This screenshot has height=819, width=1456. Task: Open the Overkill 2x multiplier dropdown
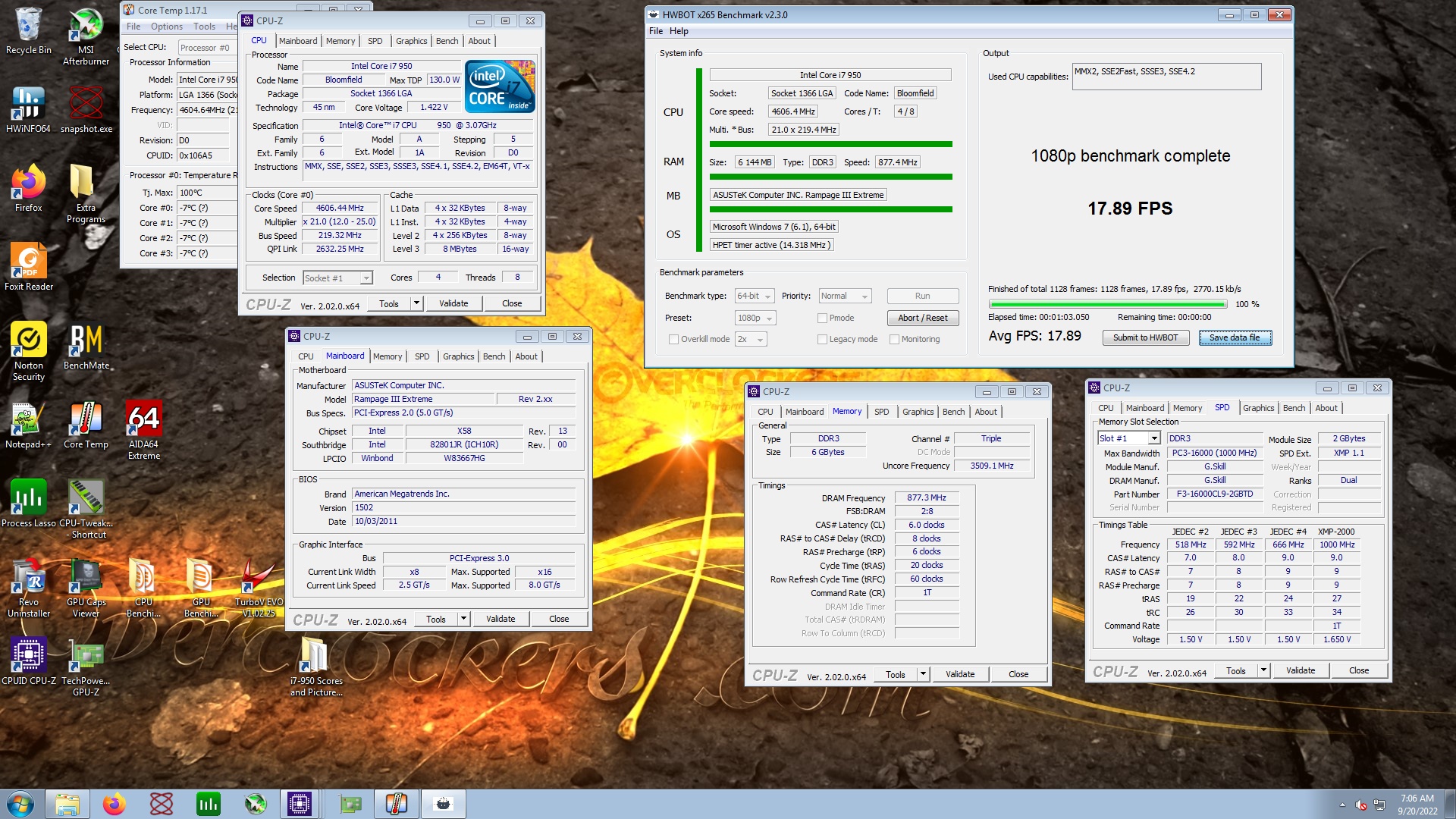click(750, 339)
